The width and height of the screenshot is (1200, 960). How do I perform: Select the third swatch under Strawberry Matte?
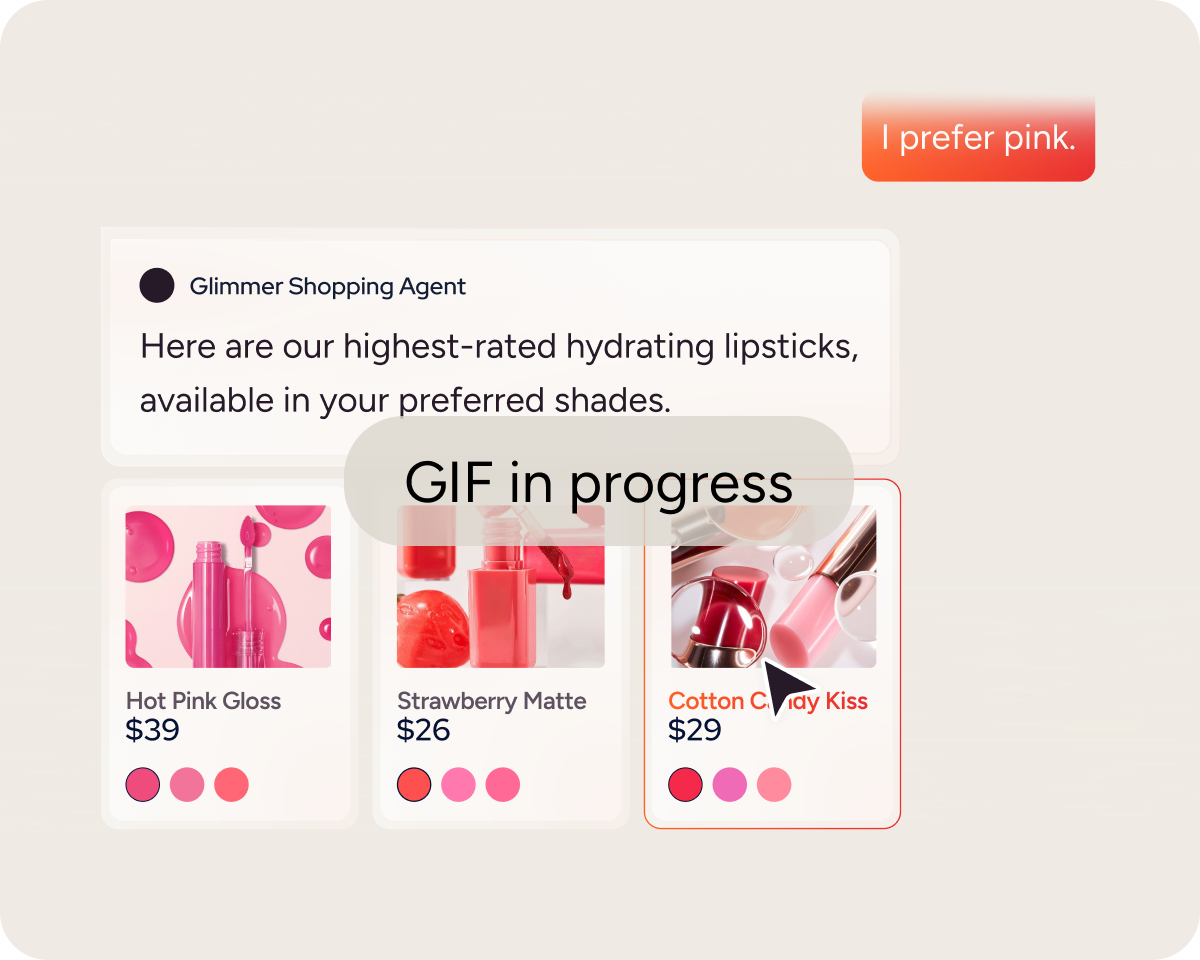pyautogui.click(x=502, y=785)
